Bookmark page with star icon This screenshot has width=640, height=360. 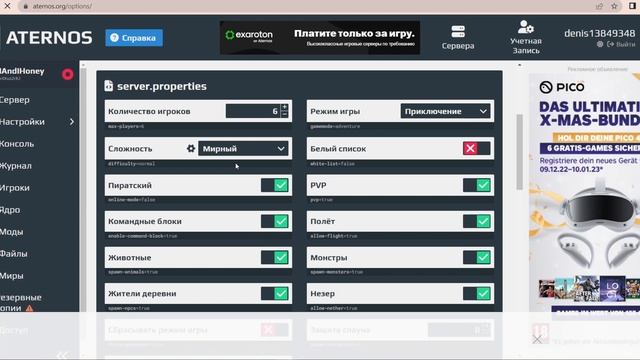614,6
